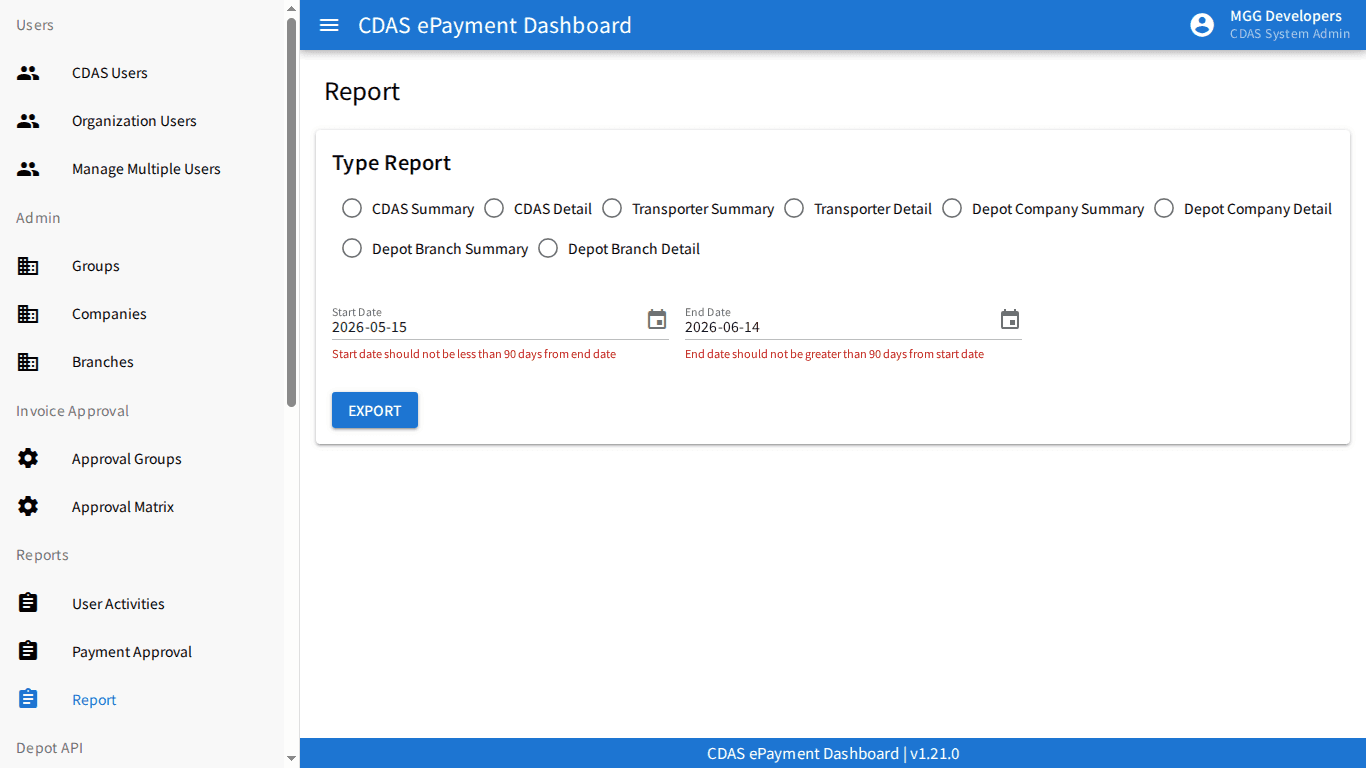
Task: Select the CDAS Summary radio button
Action: tap(352, 208)
